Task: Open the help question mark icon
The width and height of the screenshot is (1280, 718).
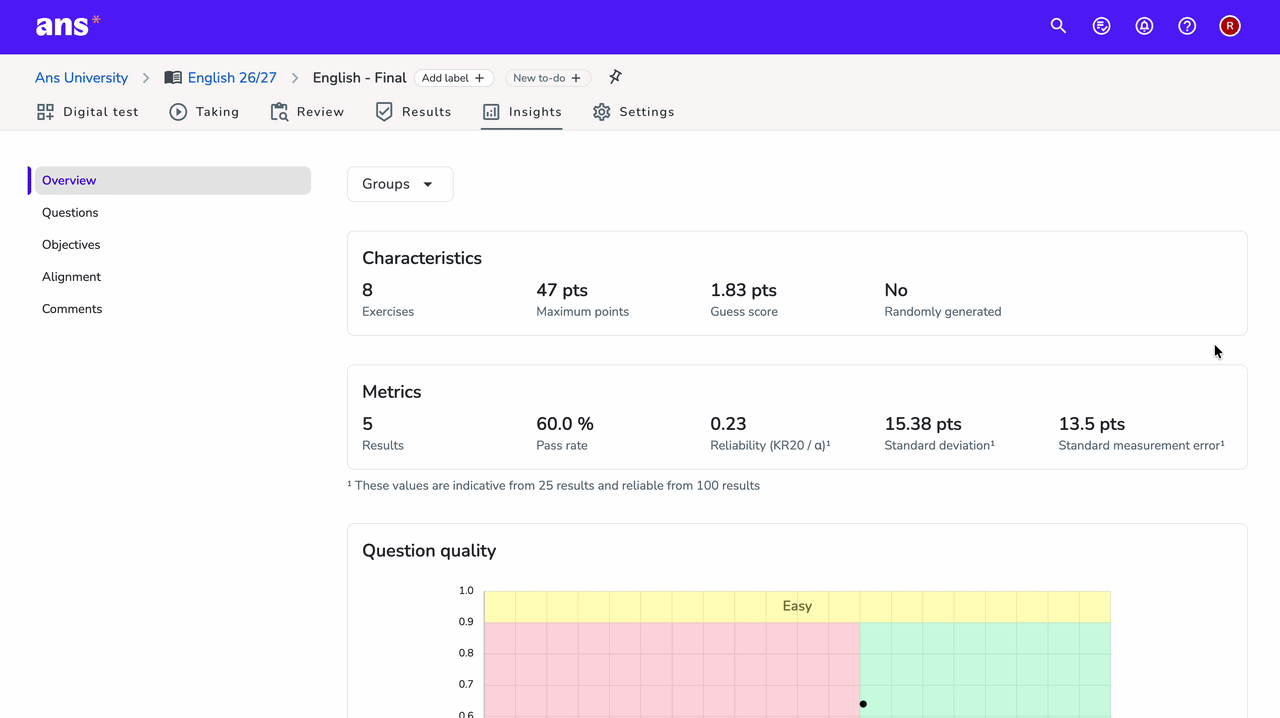Action: click(x=1187, y=26)
